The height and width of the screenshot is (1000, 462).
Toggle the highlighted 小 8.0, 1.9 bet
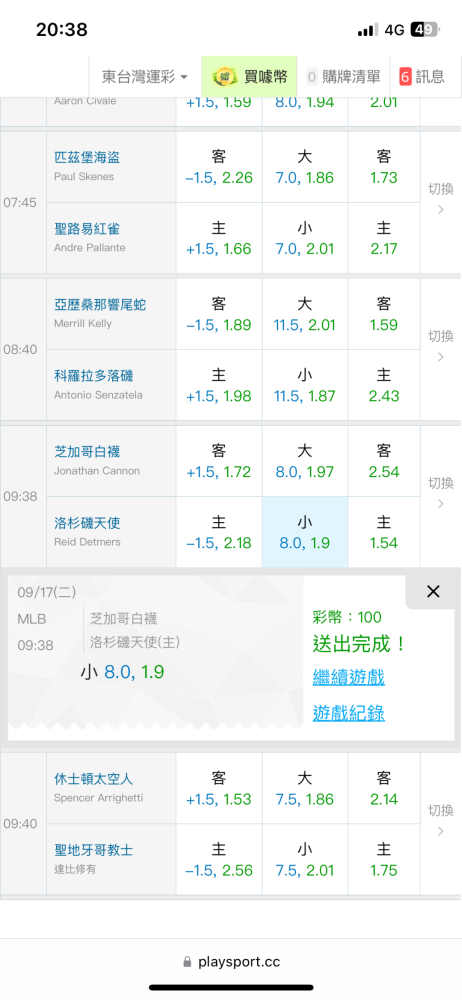pyautogui.click(x=305, y=533)
